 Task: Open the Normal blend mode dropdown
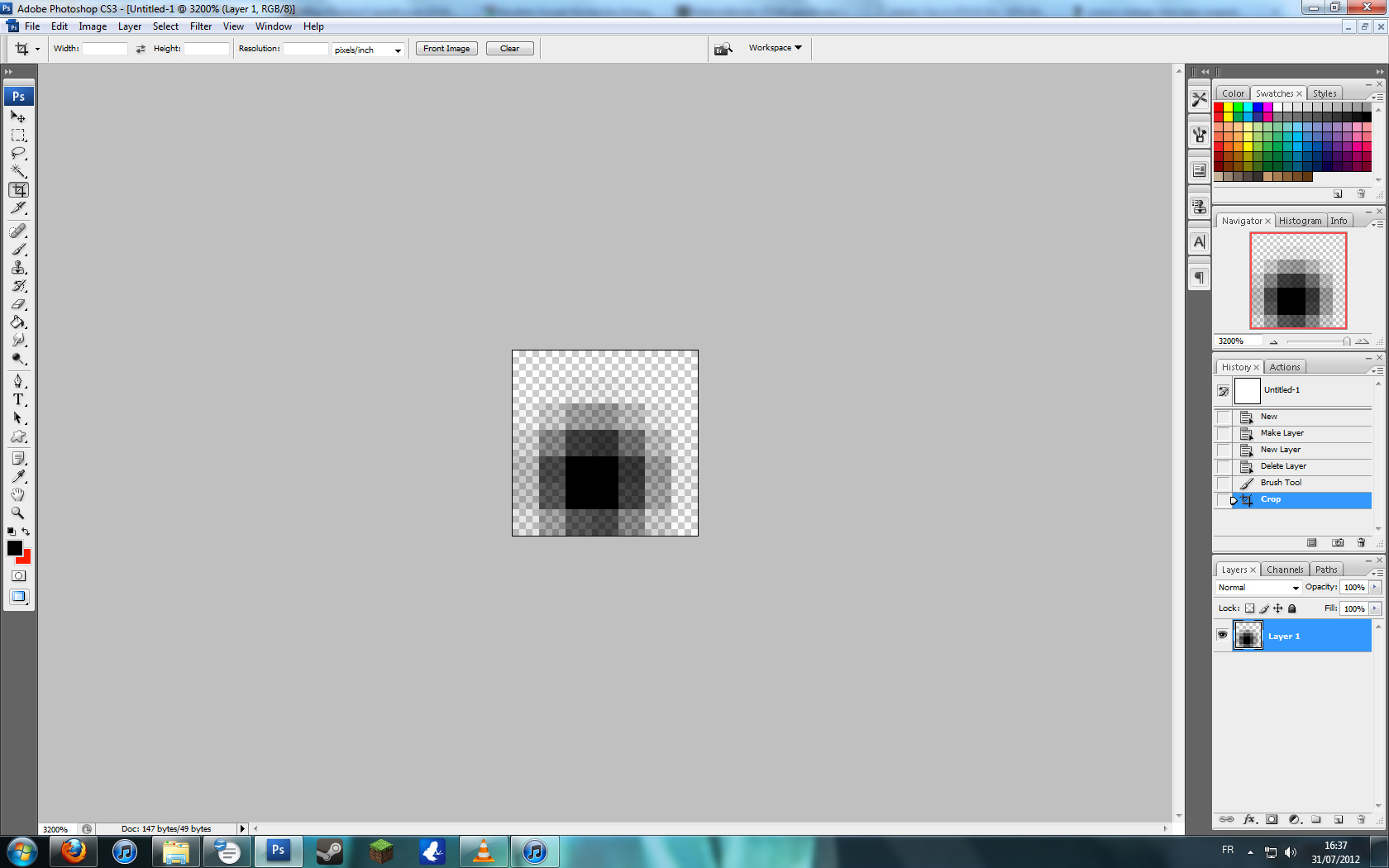(1258, 587)
